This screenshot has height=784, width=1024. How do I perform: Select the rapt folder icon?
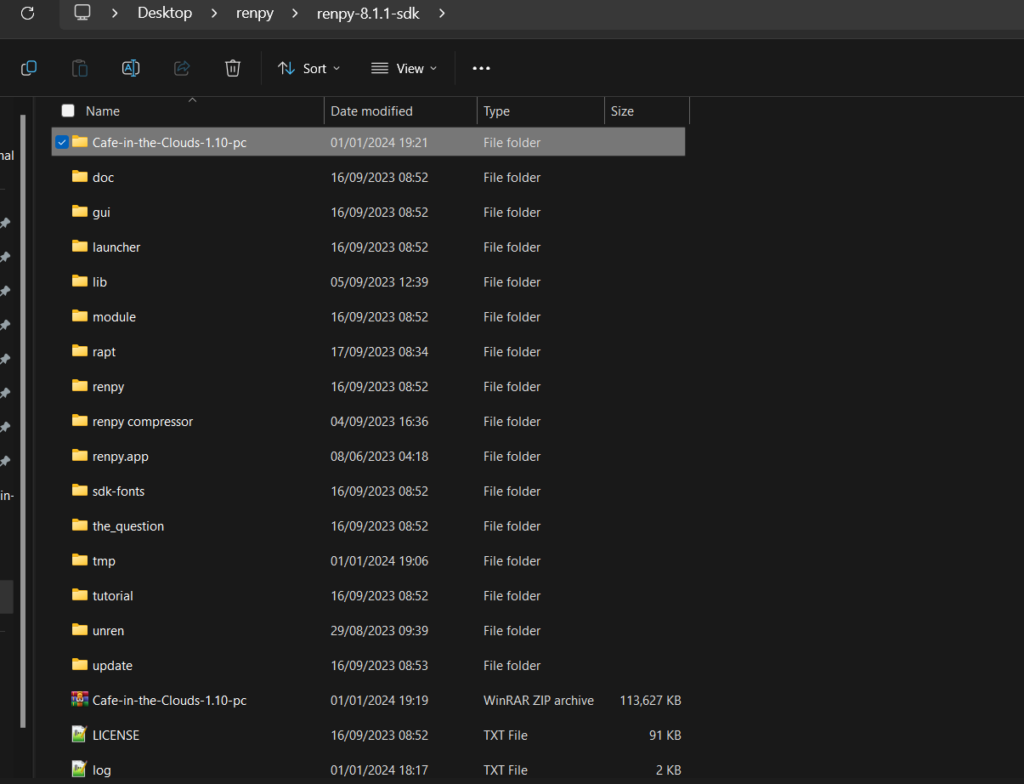pos(80,351)
